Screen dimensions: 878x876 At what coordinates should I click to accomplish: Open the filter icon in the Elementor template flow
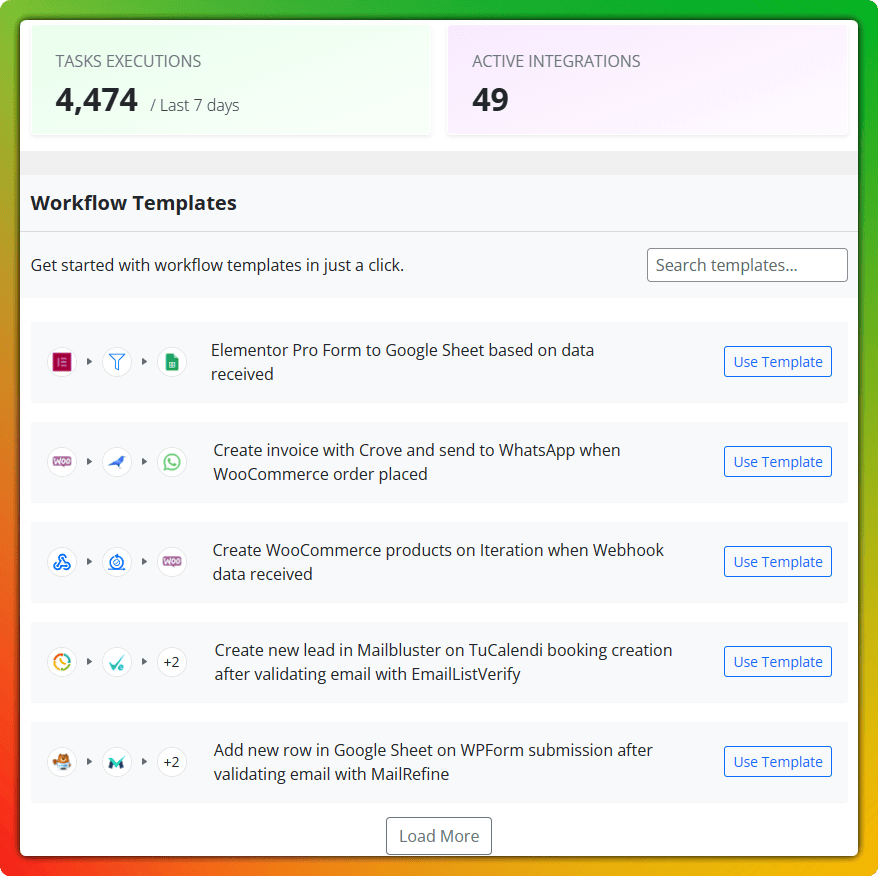click(x=117, y=362)
